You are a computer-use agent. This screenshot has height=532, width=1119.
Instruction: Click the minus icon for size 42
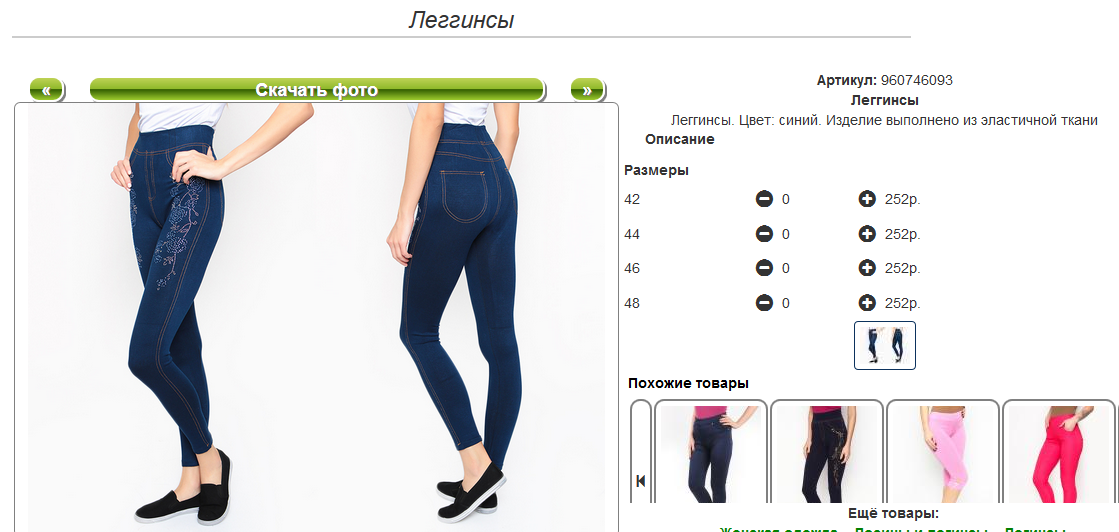tap(764, 199)
